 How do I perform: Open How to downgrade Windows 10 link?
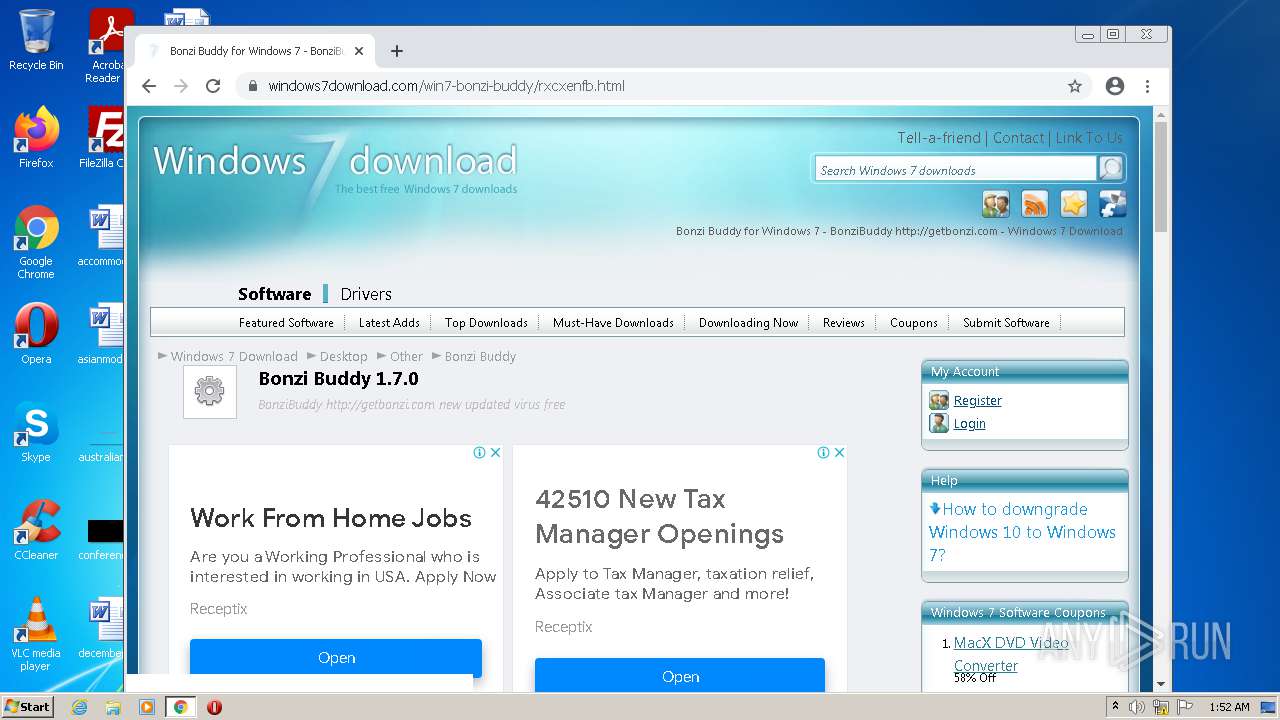point(1022,532)
